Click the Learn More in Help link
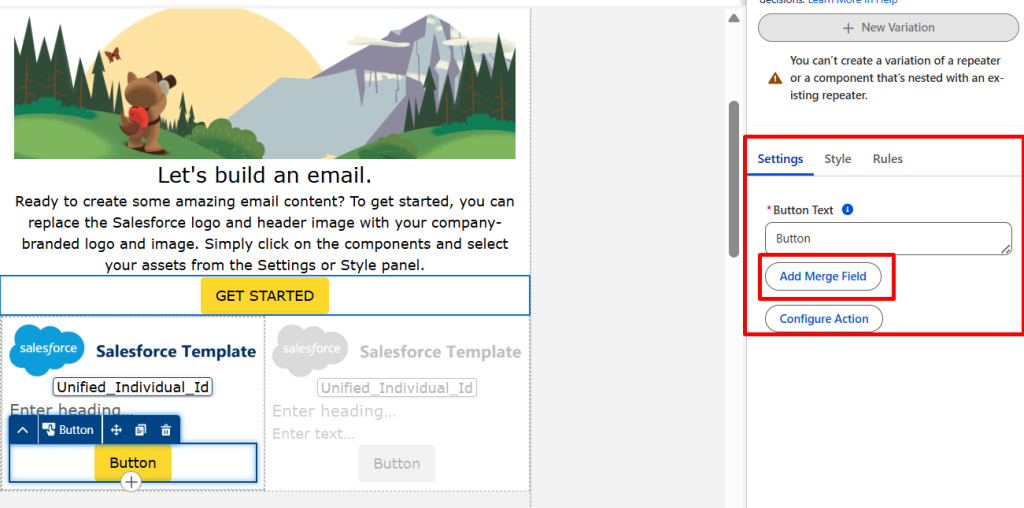This screenshot has height=508, width=1024. click(x=852, y=2)
